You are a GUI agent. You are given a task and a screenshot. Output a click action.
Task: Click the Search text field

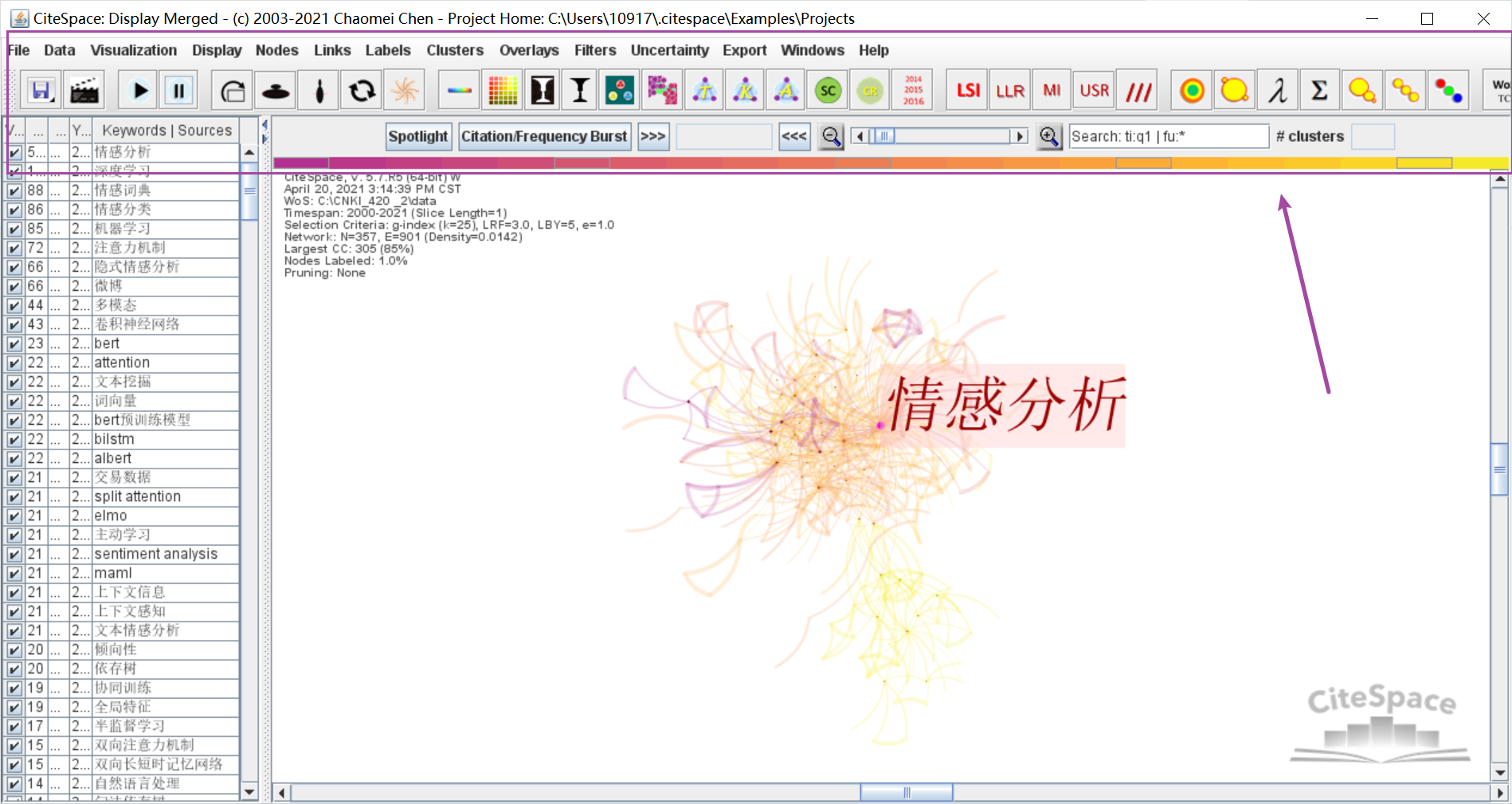point(1169,136)
